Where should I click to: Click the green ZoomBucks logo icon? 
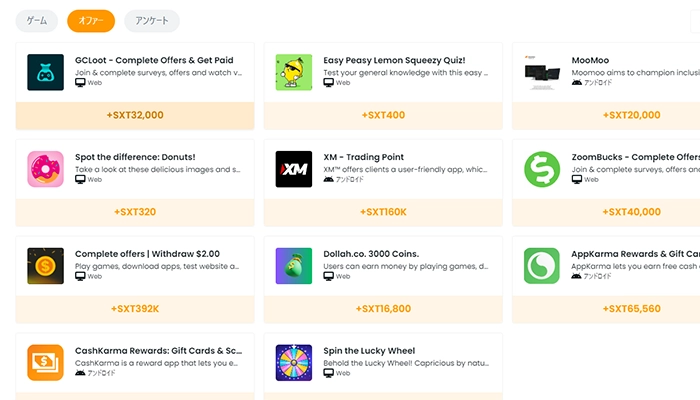coord(542,169)
